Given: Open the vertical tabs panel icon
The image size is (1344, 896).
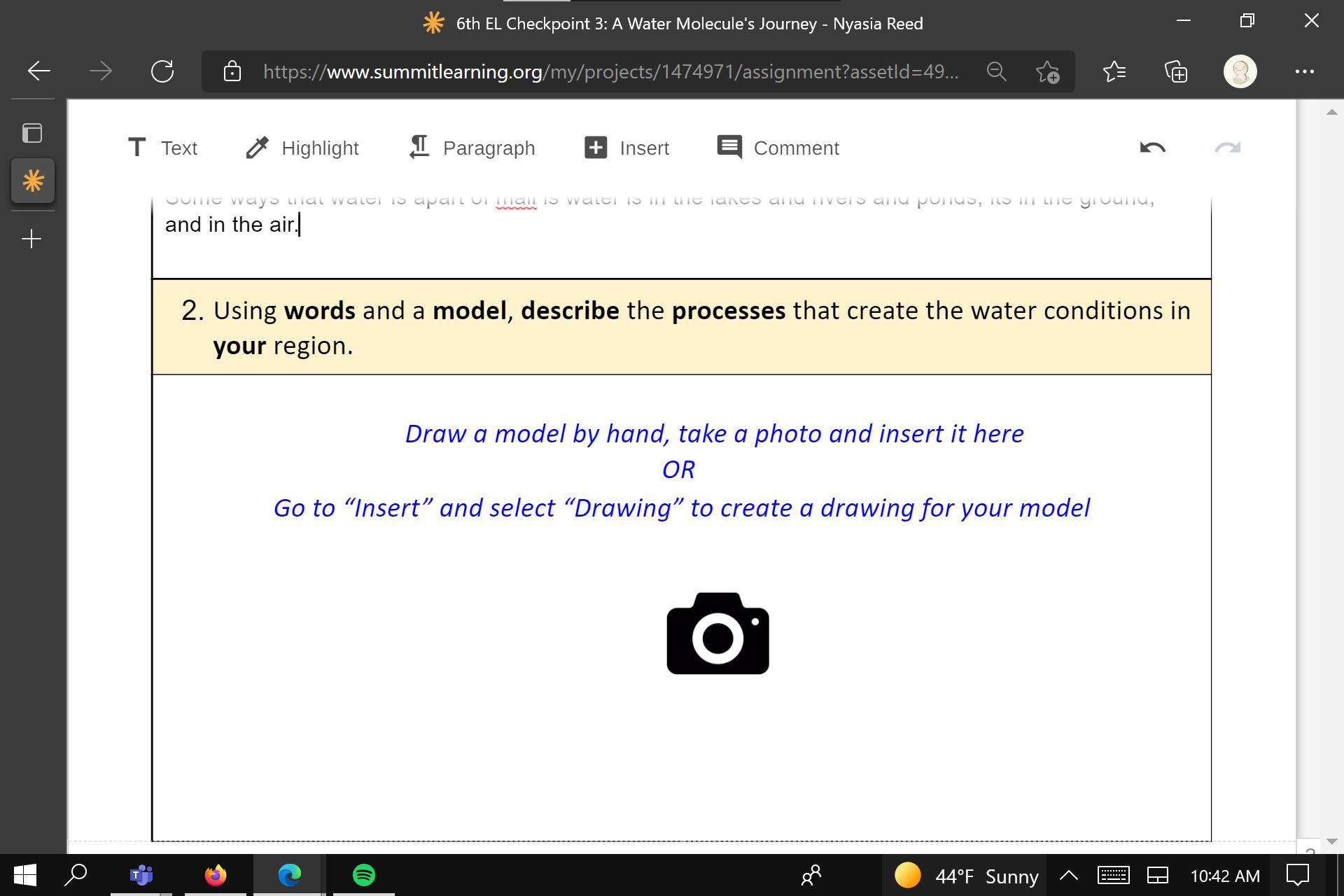Looking at the screenshot, I should 32,133.
